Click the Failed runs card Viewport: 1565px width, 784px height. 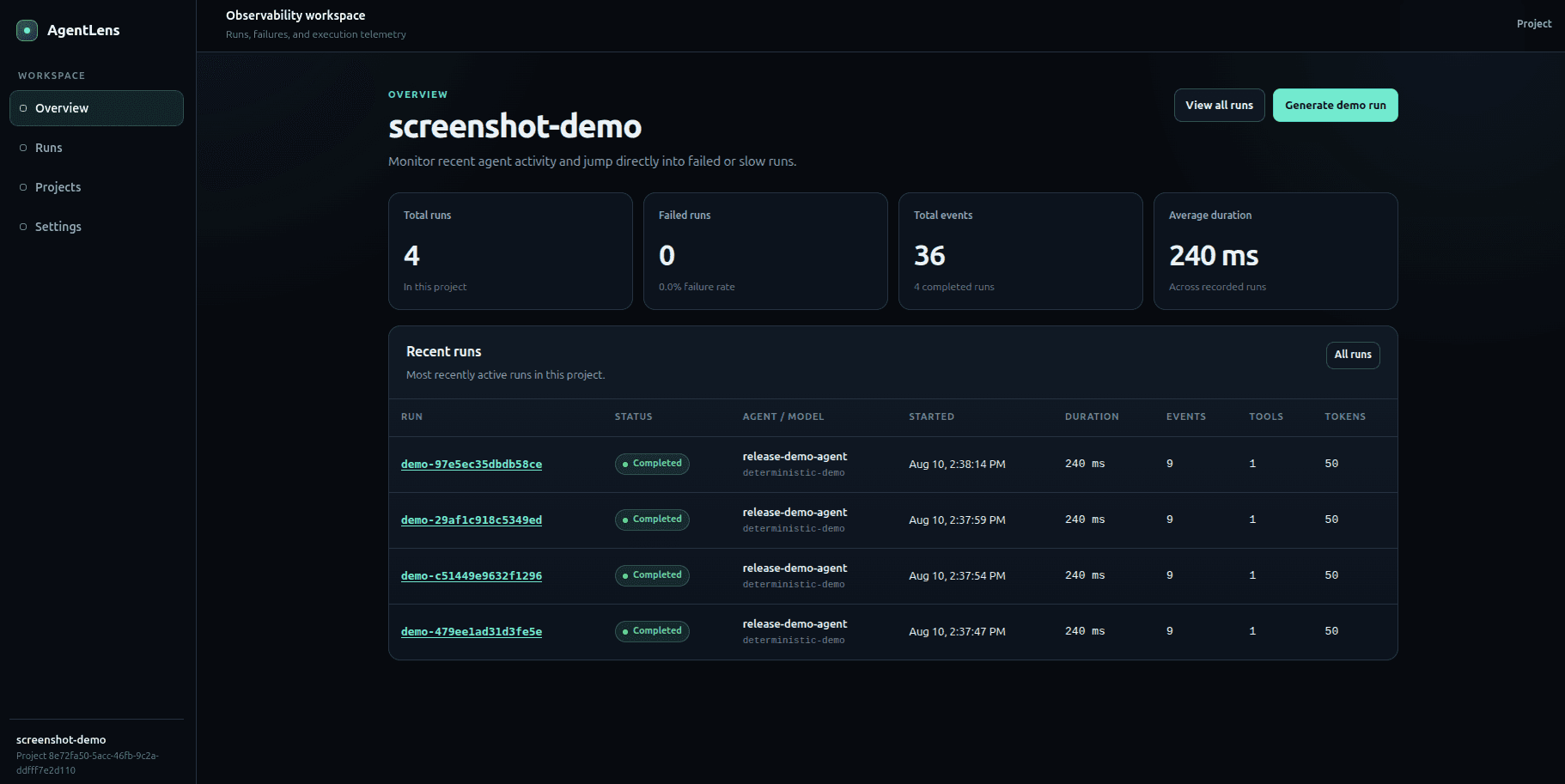[x=765, y=251]
